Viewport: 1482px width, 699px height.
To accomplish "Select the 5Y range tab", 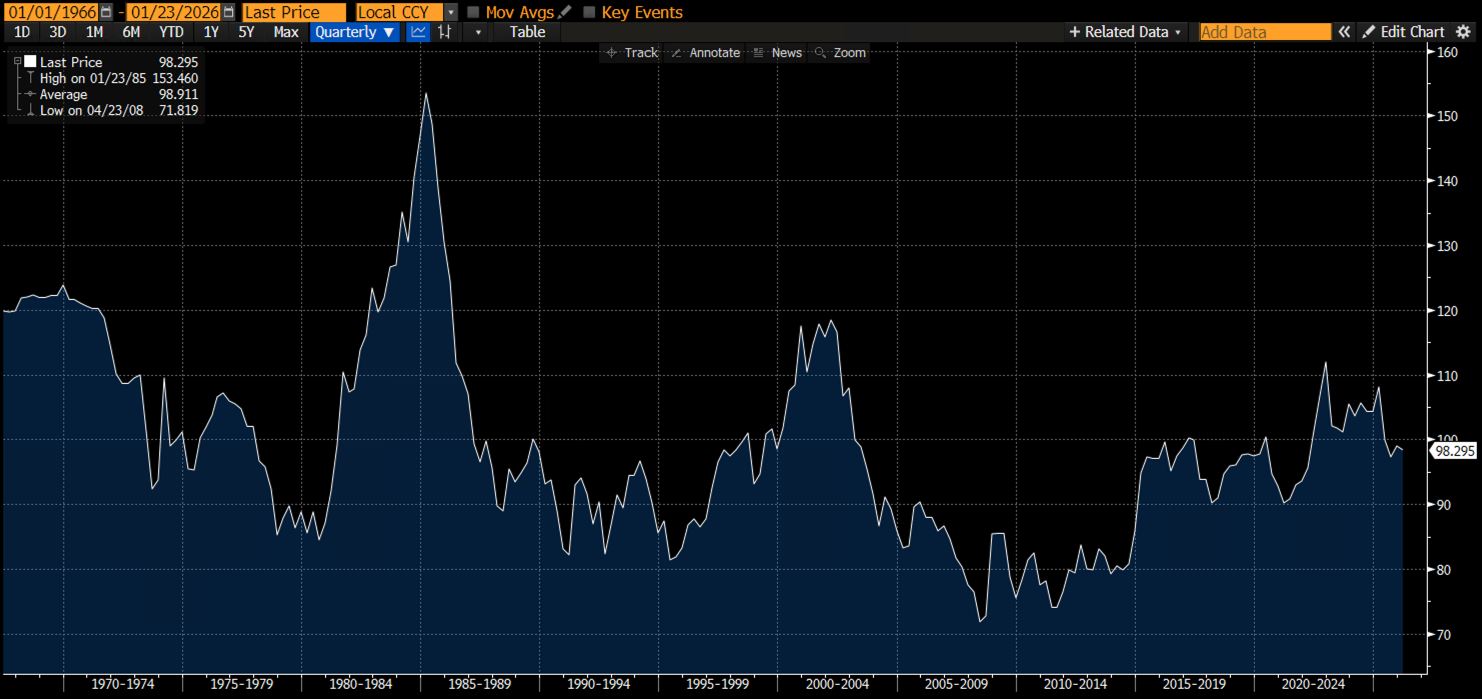I will 246,32.
